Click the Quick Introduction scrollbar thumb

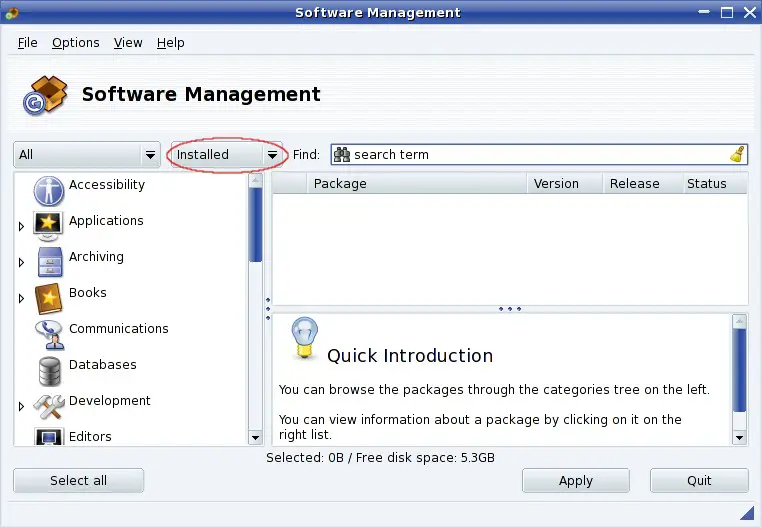pyautogui.click(x=739, y=370)
